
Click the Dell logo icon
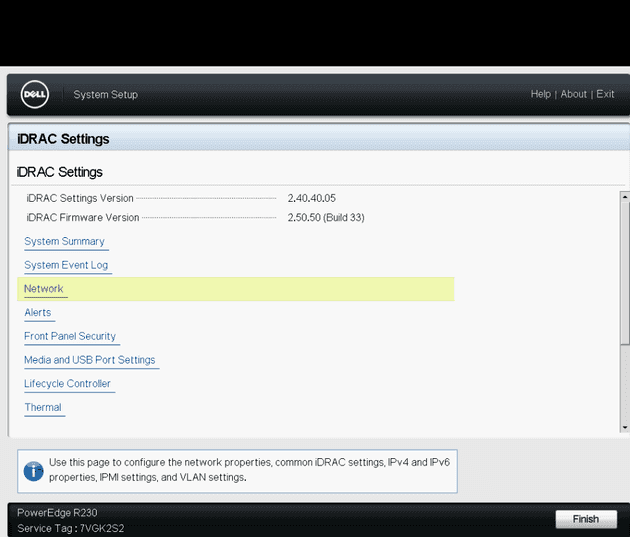[x=35, y=95]
